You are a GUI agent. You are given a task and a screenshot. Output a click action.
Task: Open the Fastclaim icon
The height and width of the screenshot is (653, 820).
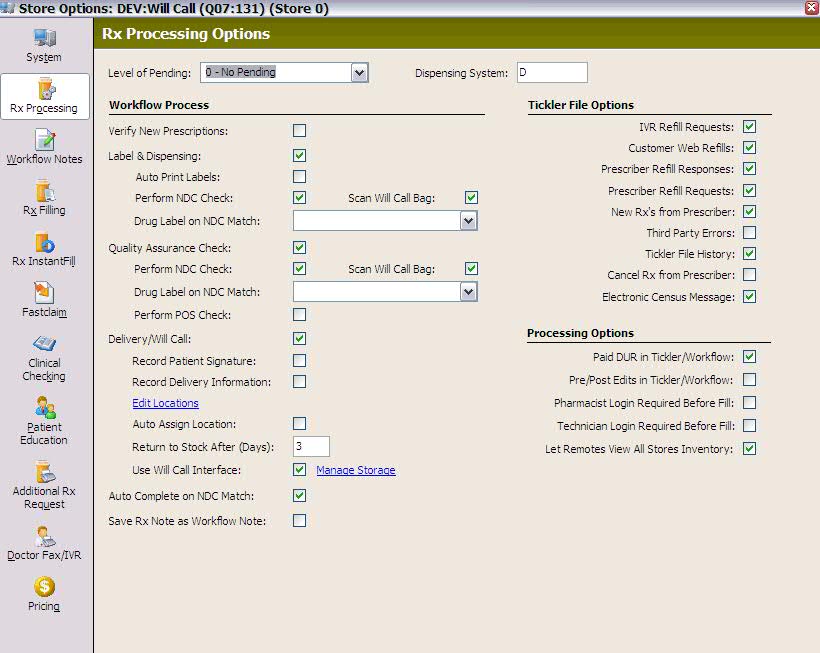coord(44,292)
